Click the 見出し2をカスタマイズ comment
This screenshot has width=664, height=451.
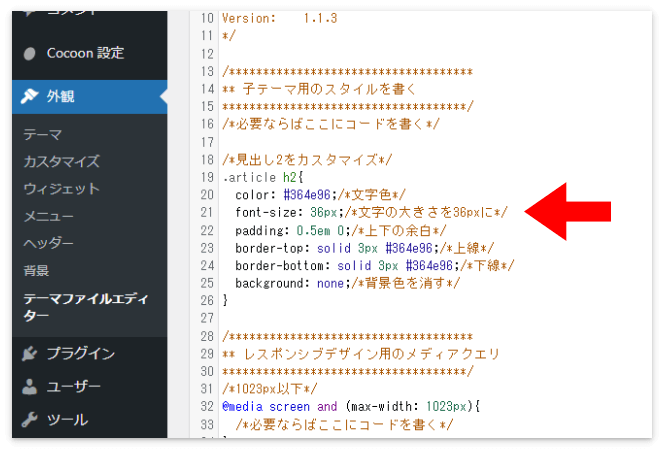coord(307,160)
